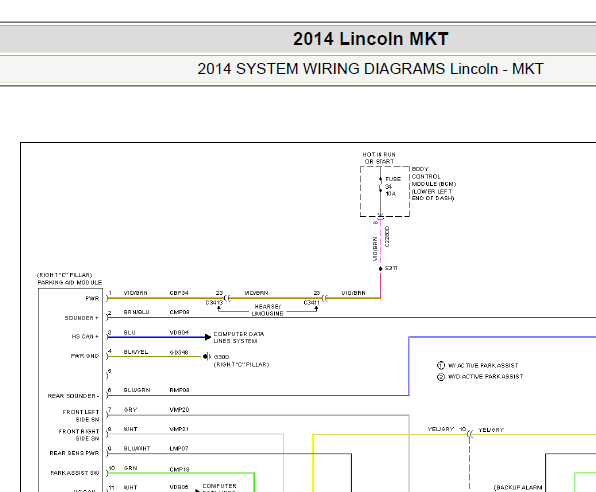Select the S211 splice dot
596x492 pixels.
380,269
